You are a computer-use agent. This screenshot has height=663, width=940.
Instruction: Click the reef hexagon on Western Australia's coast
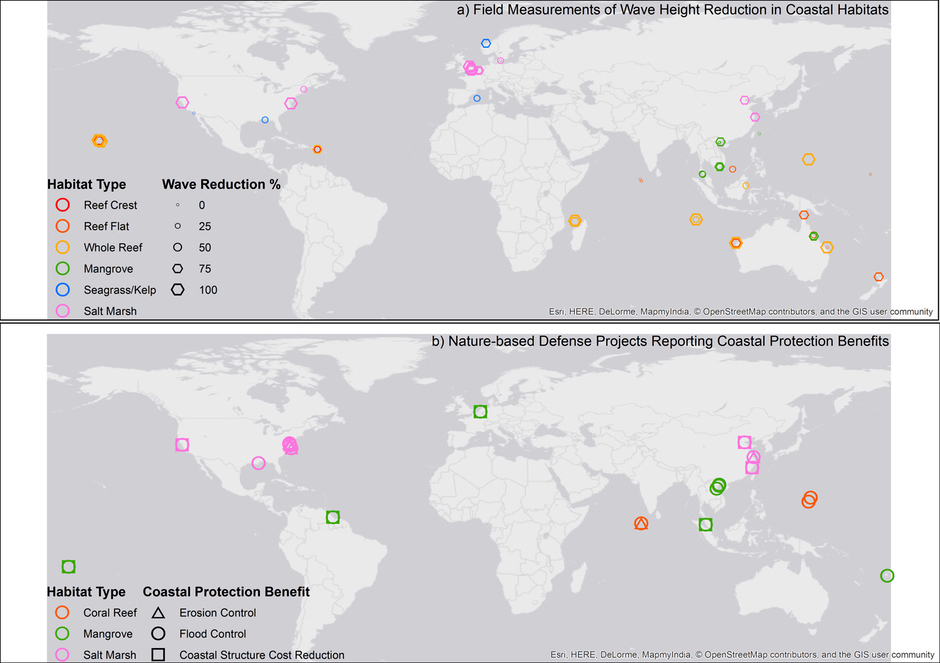pyautogui.click(x=736, y=243)
